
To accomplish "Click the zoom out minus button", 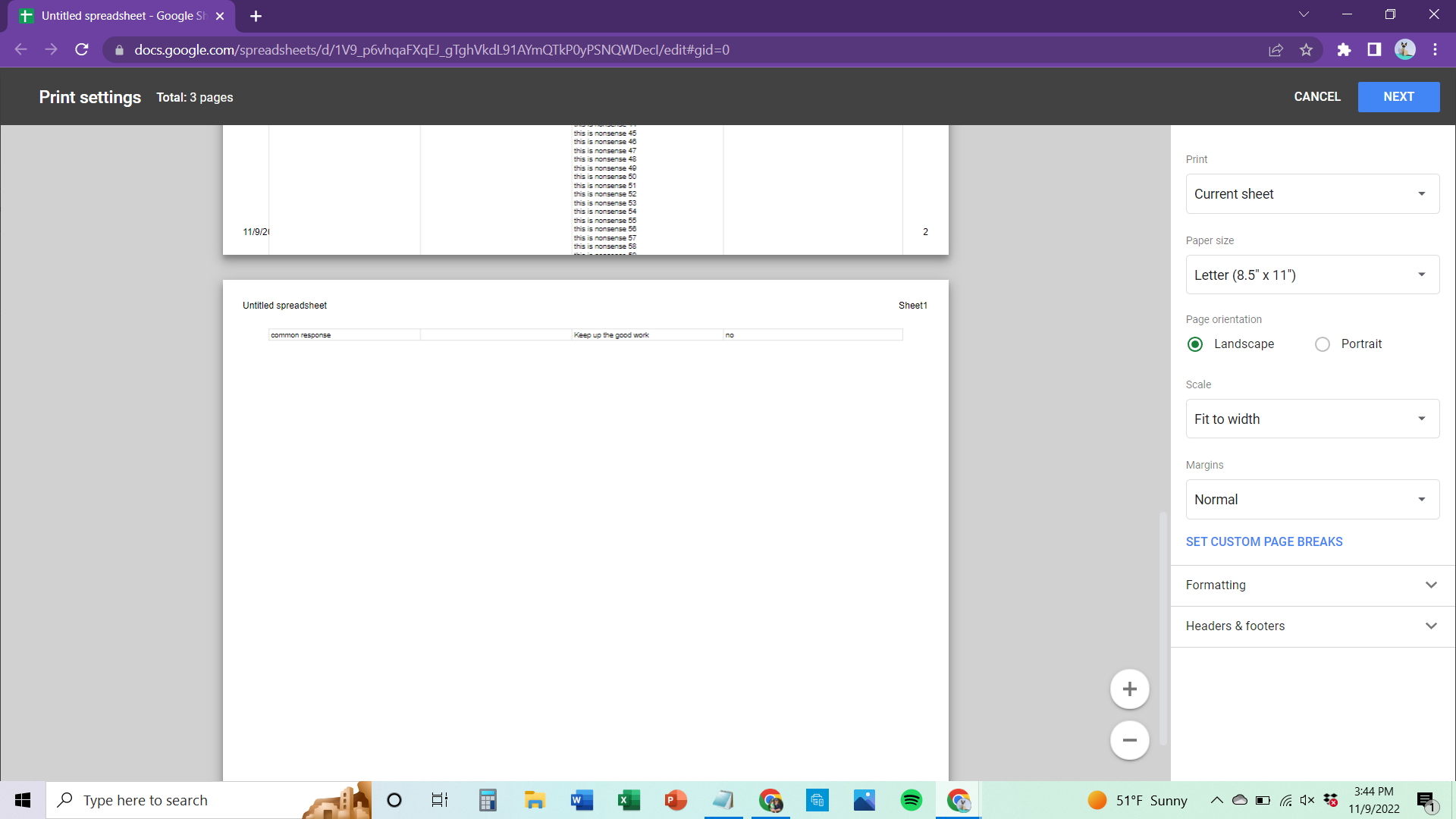I will [x=1130, y=740].
